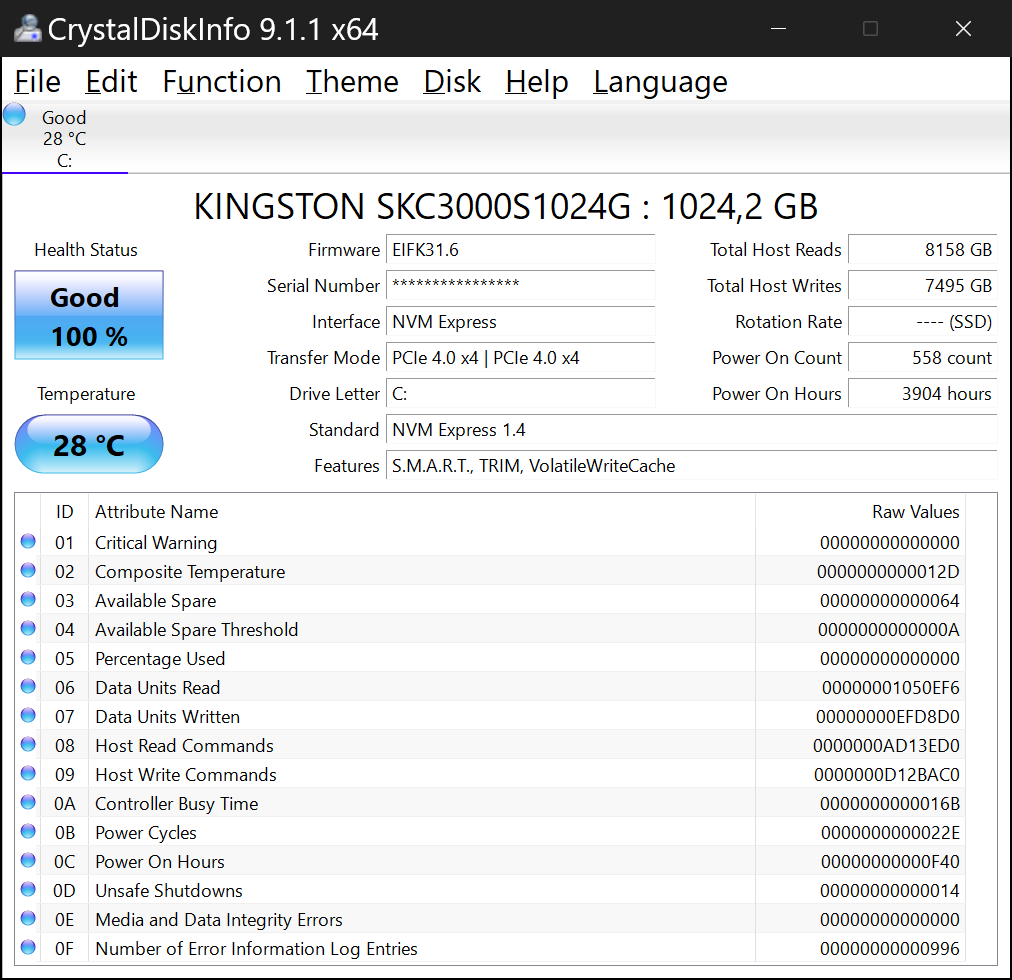Open the Edit menu
The image size is (1012, 980).
coord(111,82)
